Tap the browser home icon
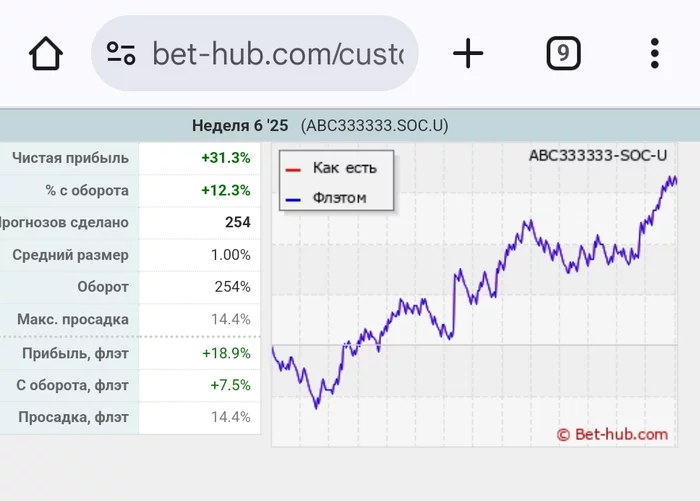 46,54
